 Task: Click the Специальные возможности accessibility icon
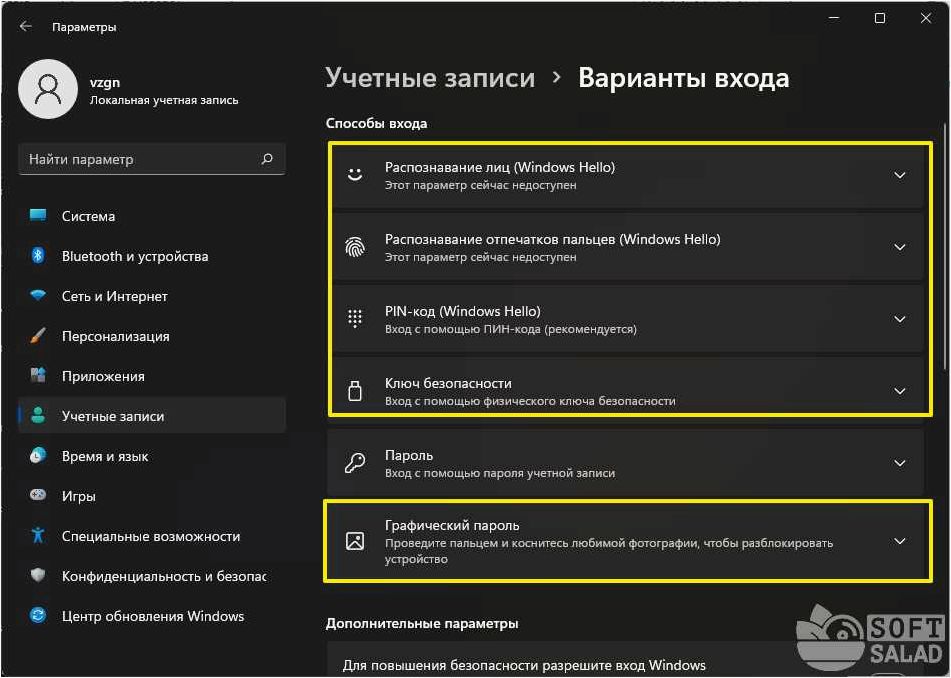[38, 535]
